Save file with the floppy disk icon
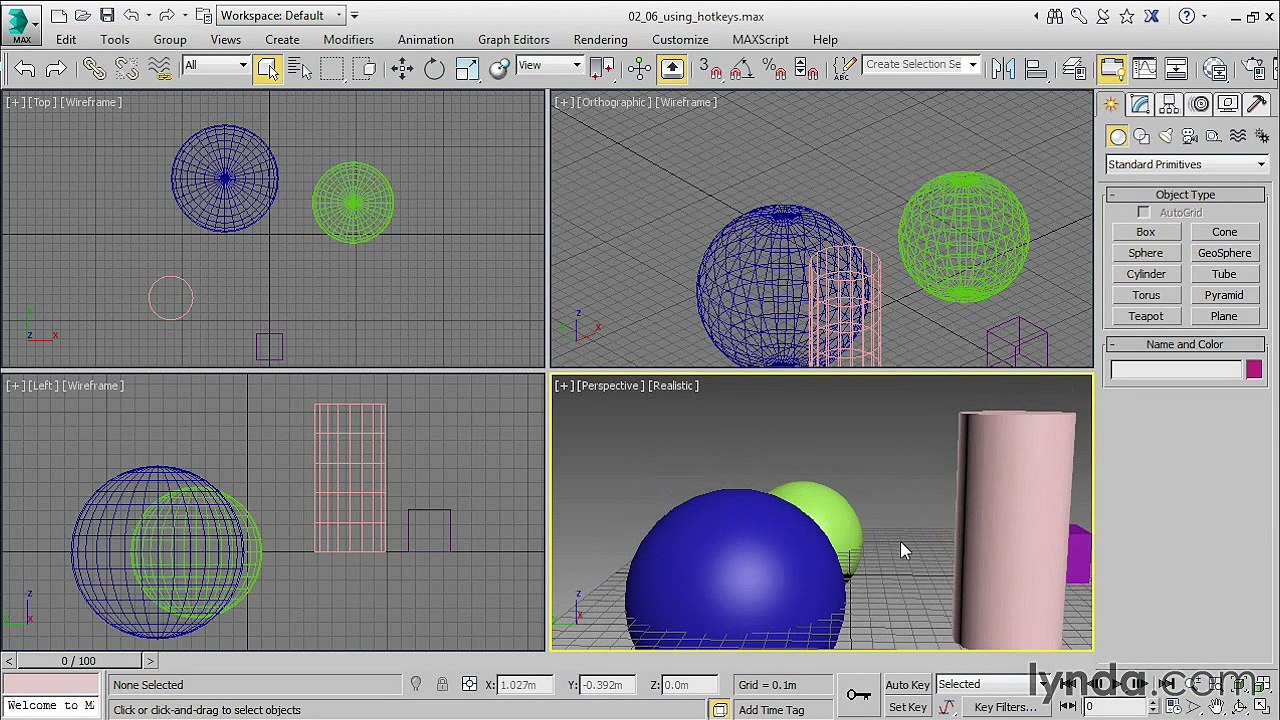Image resolution: width=1280 pixels, height=720 pixels. click(107, 15)
